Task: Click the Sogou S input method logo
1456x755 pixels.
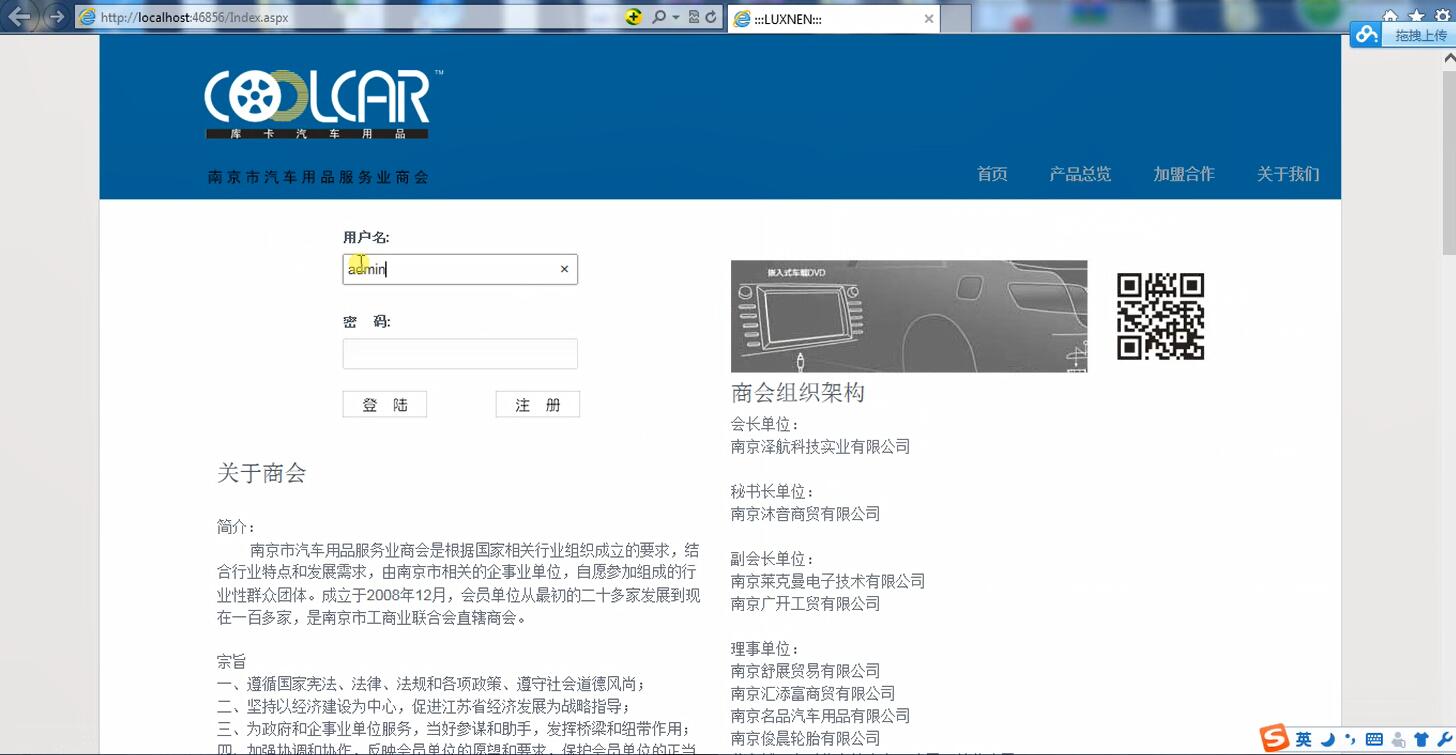Action: tap(1274, 739)
